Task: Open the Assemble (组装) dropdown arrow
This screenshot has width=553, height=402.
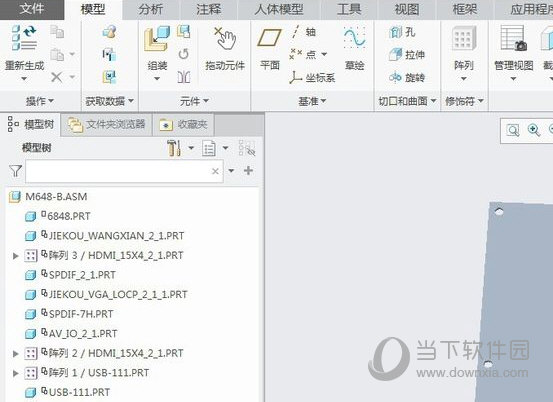Action: coord(157,79)
